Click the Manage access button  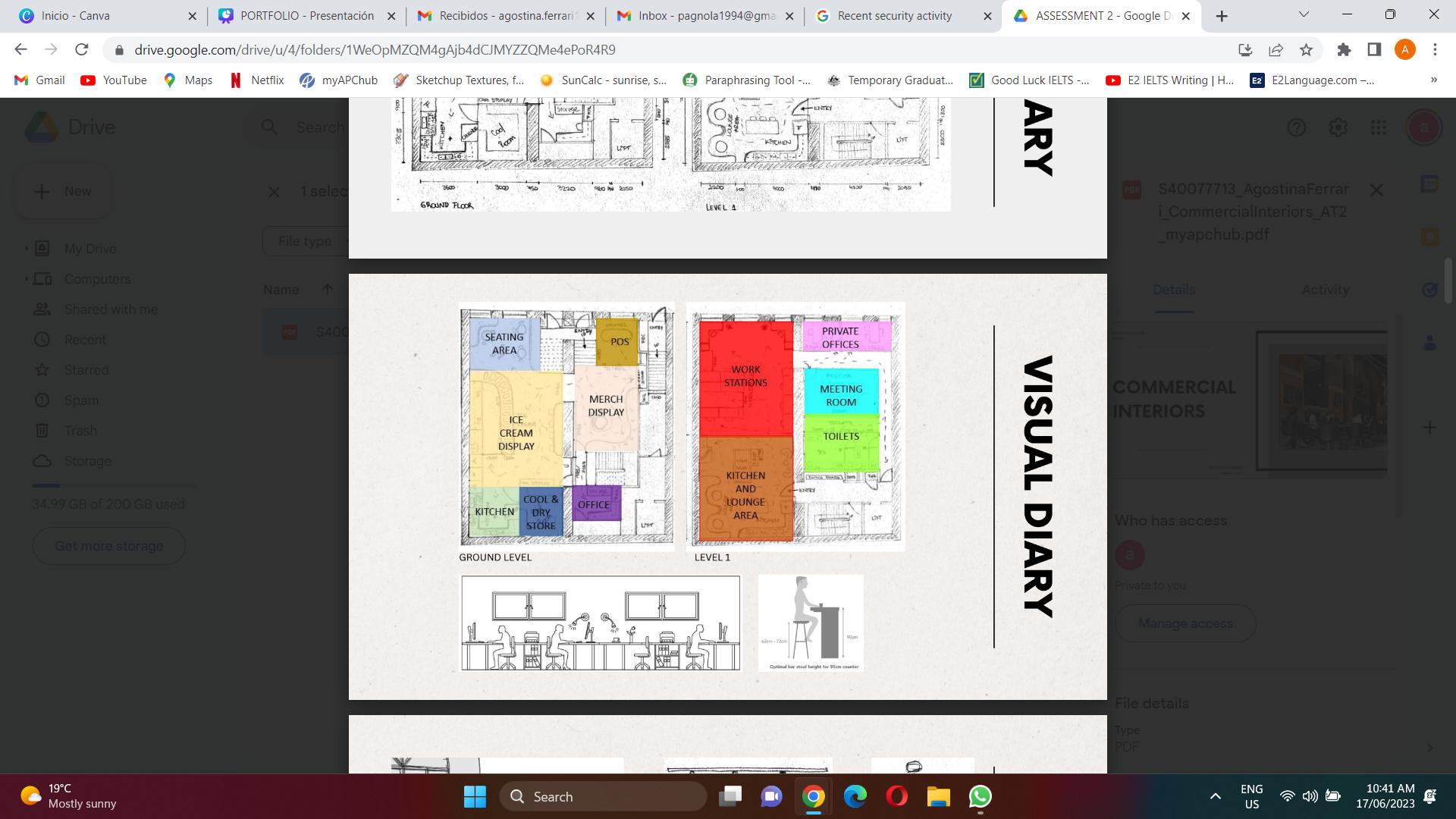(x=1185, y=623)
